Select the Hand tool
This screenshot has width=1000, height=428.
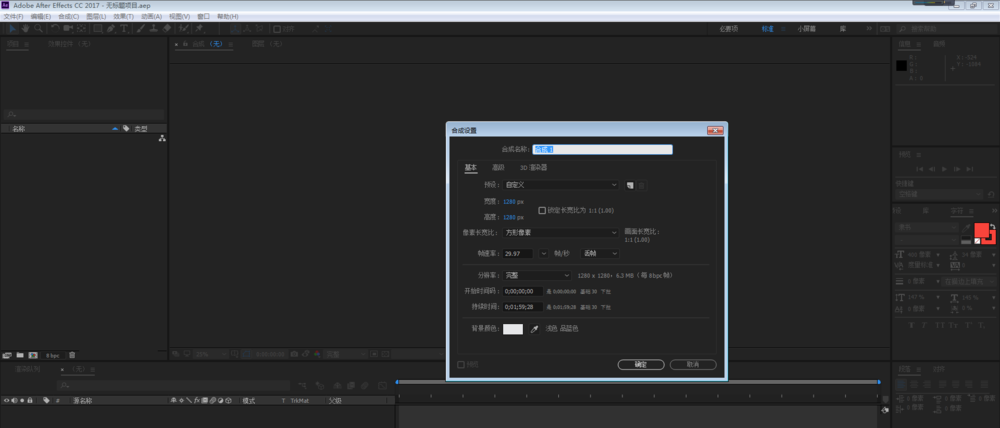[x=26, y=29]
